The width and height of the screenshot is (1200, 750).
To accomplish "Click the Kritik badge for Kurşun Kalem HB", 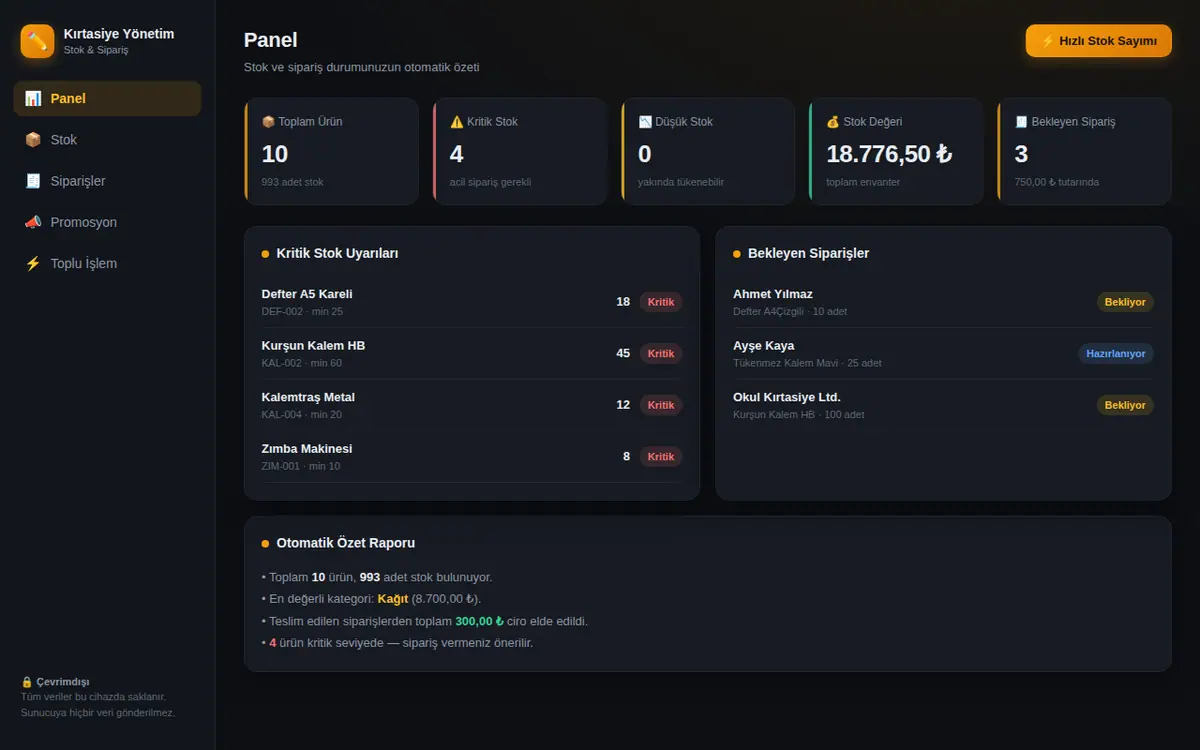I will pyautogui.click(x=661, y=353).
